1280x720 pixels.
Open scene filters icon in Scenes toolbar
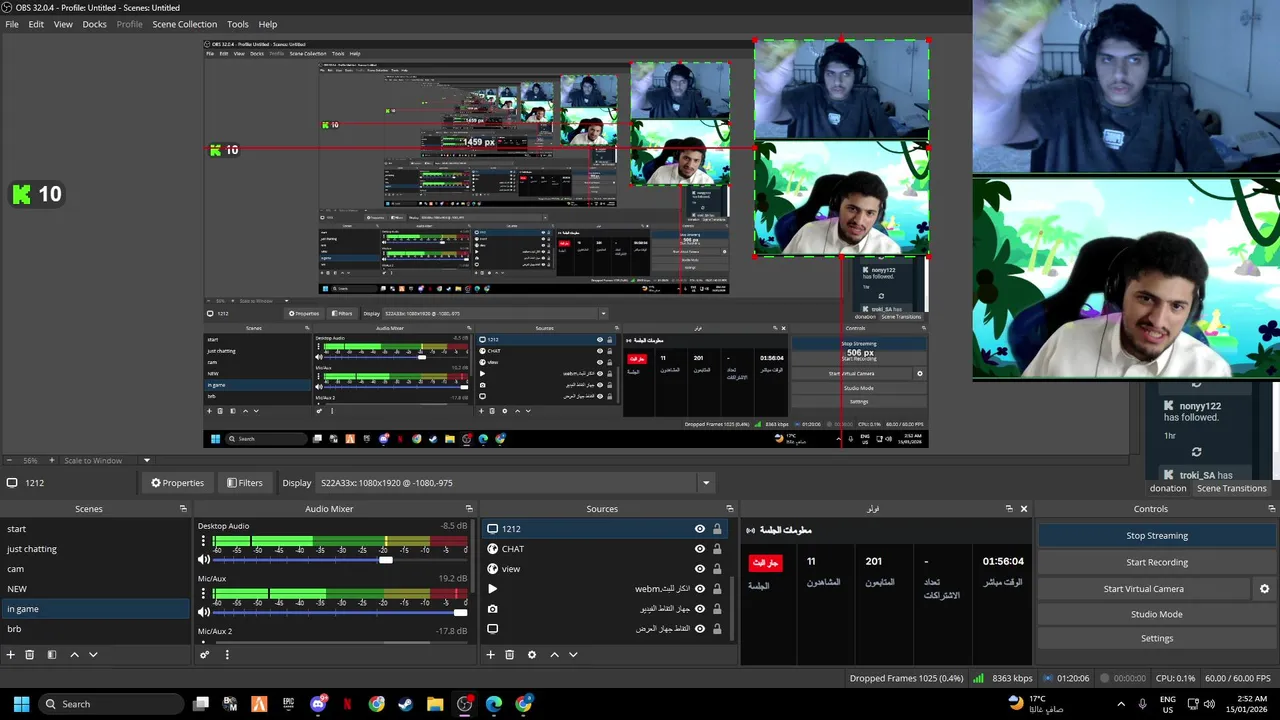(x=52, y=655)
